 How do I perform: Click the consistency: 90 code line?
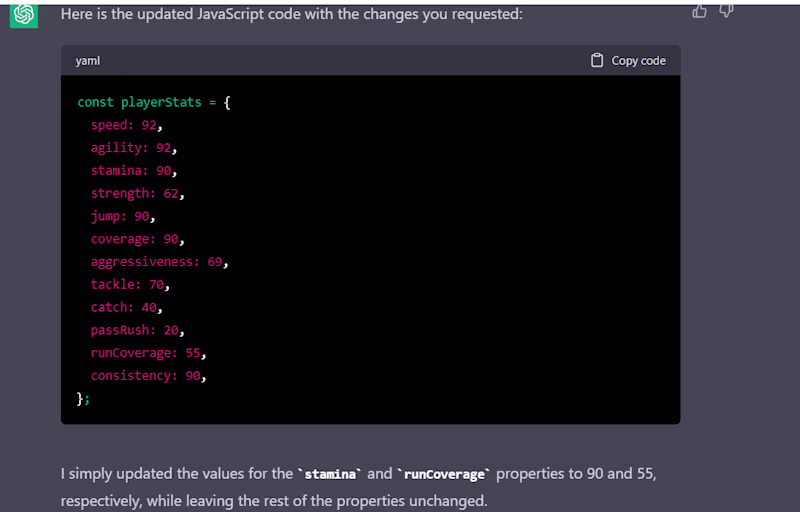click(x=148, y=376)
